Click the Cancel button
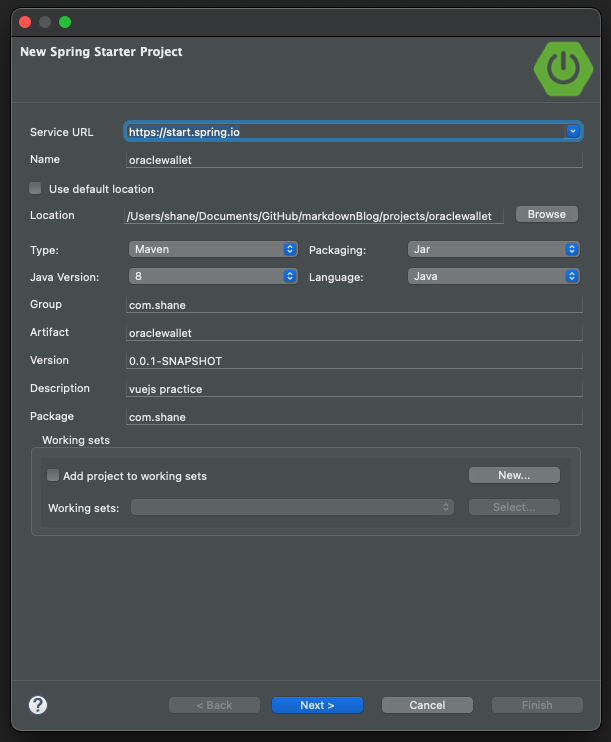 click(x=427, y=705)
